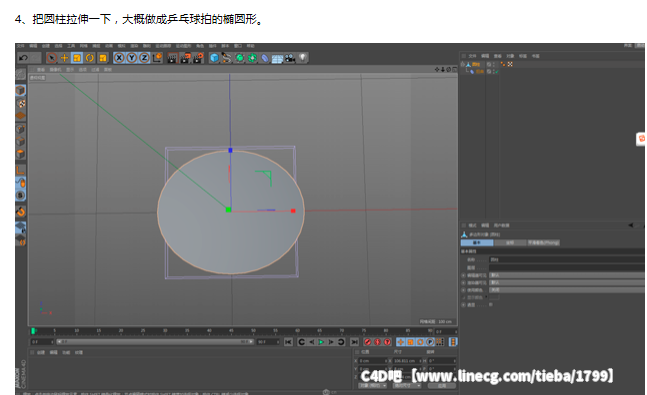Toggle the Y axis lock

pyautogui.click(x=132, y=58)
